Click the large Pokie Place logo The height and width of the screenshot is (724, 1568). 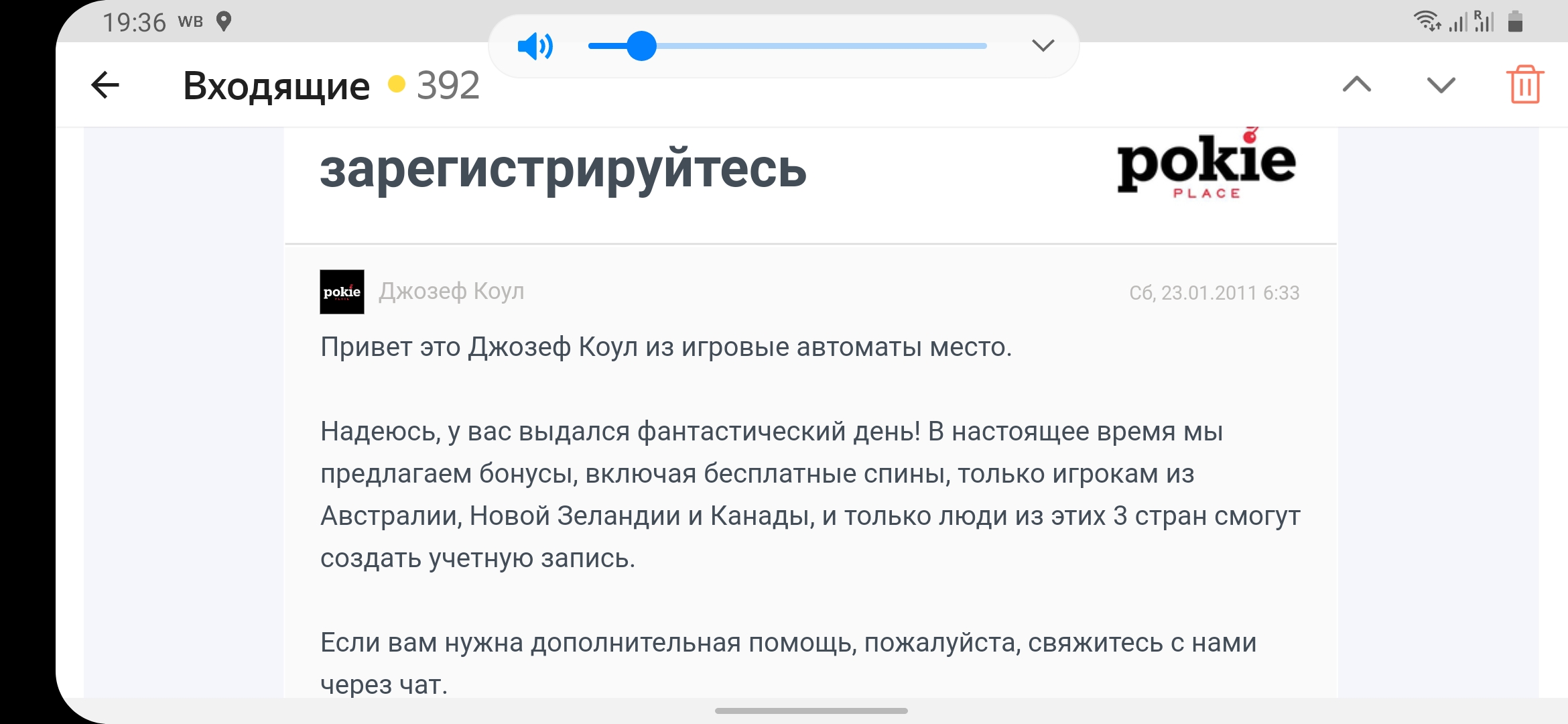point(1206,166)
